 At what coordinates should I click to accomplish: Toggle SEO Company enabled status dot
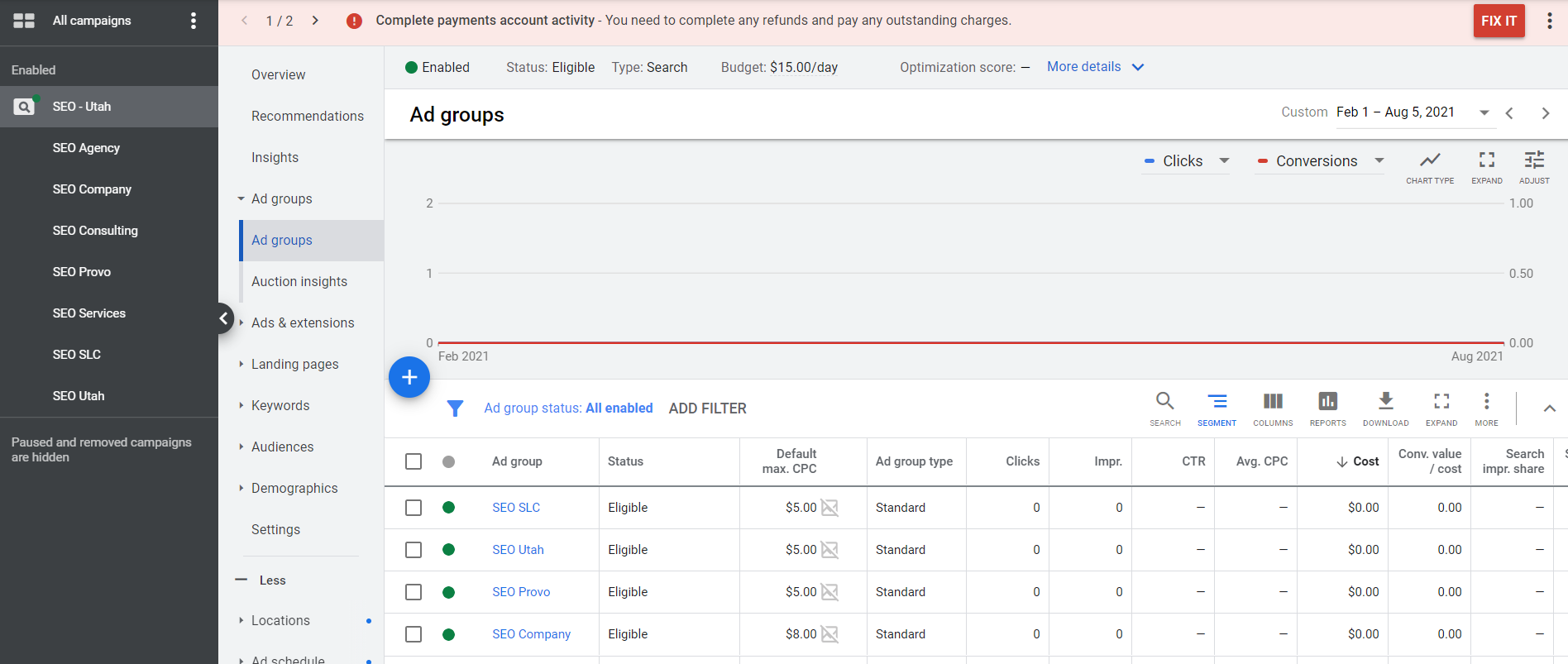[x=448, y=634]
